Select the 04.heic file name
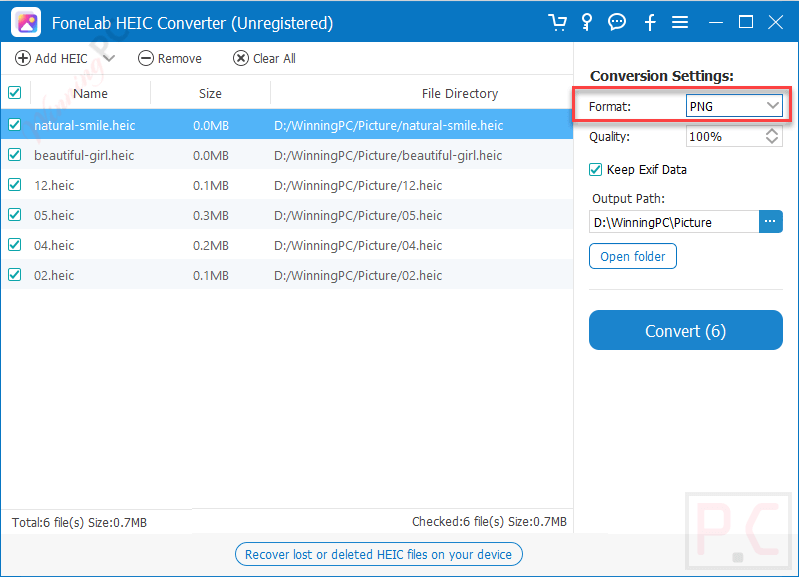The height and width of the screenshot is (577, 799). [x=54, y=246]
